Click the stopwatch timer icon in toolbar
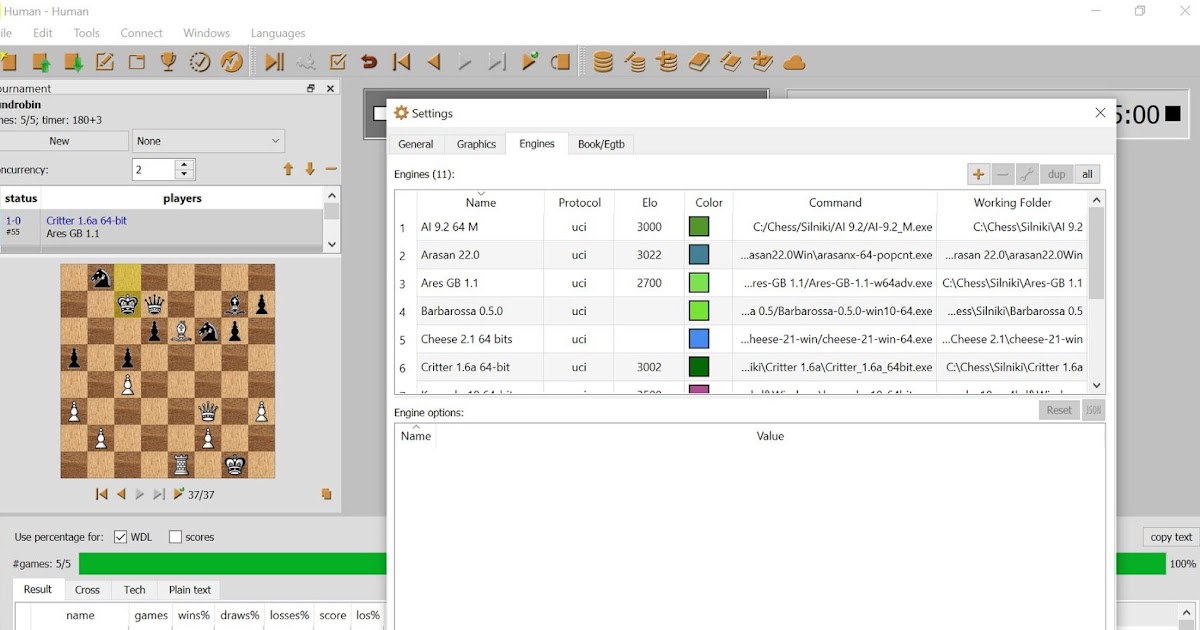The width and height of the screenshot is (1200, 630). tap(198, 61)
